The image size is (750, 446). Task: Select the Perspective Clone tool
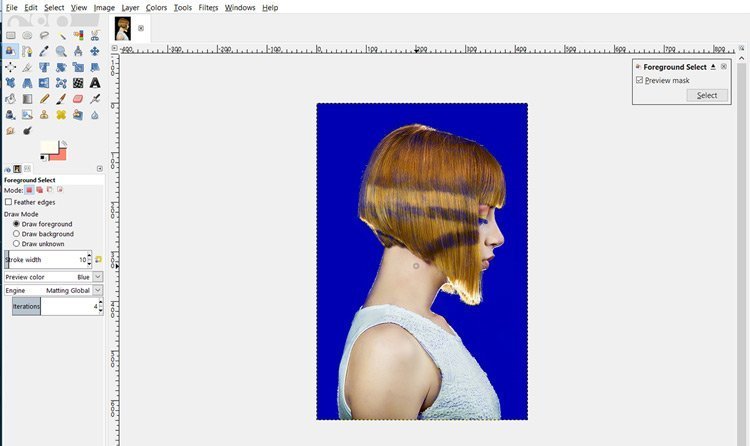(78, 115)
